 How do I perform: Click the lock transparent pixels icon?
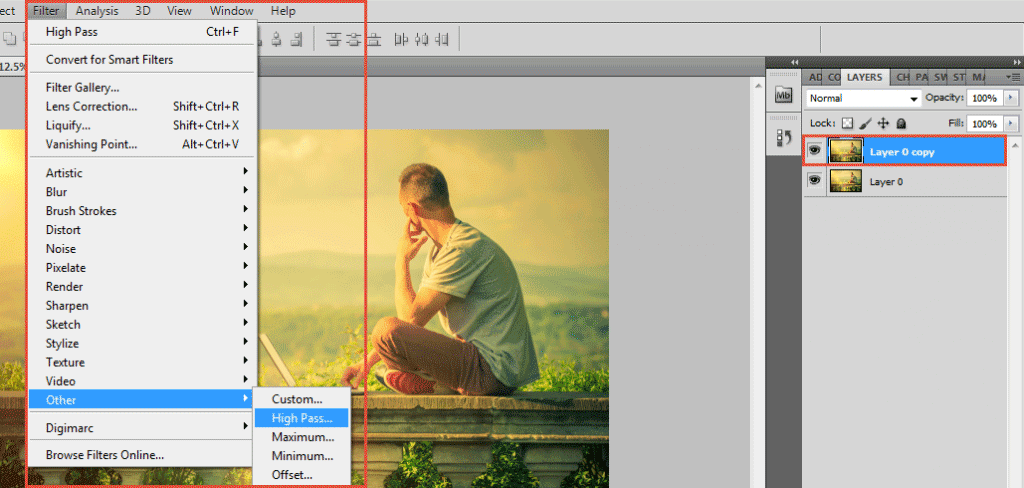[847, 123]
